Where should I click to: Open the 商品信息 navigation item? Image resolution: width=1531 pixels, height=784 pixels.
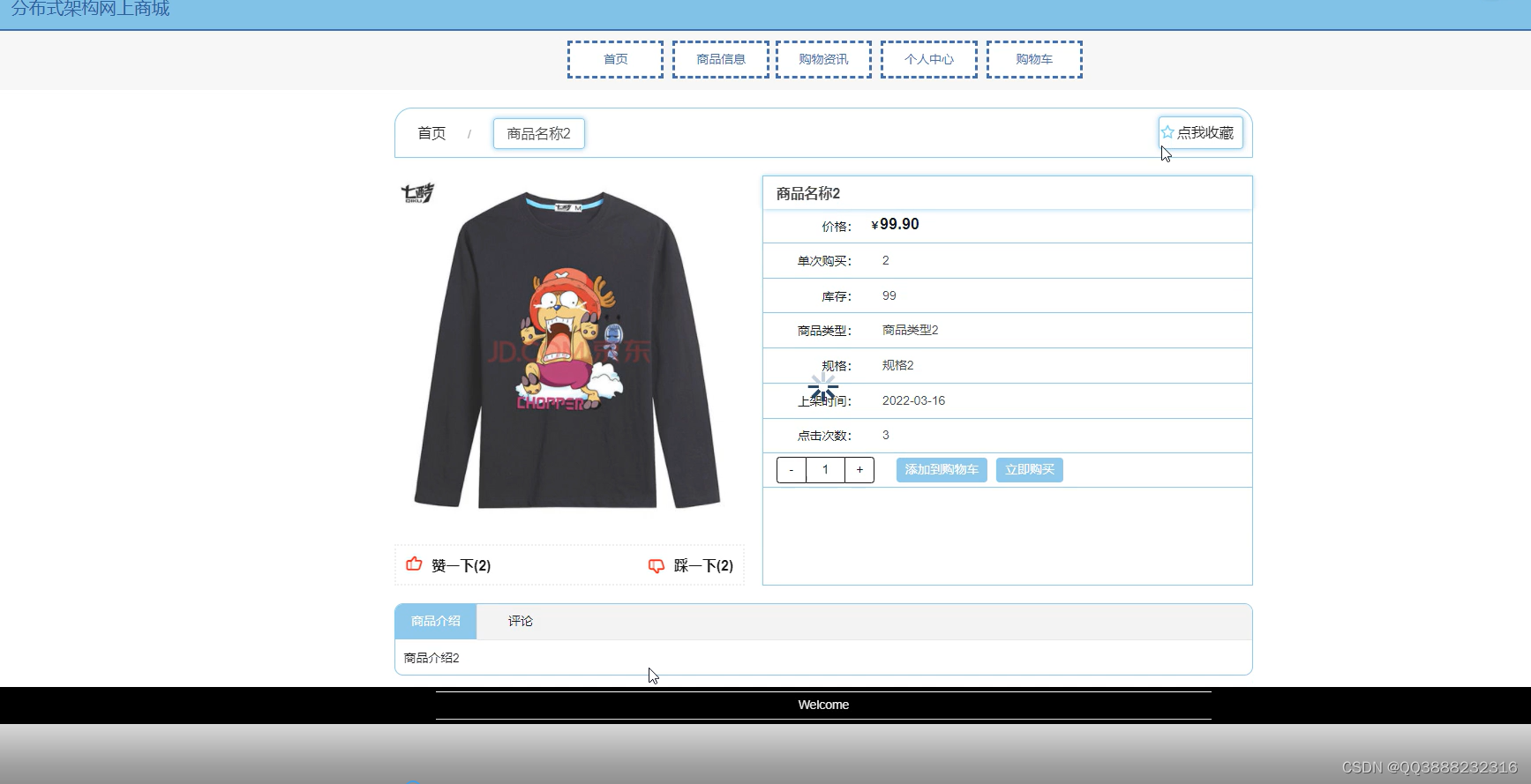(721, 59)
